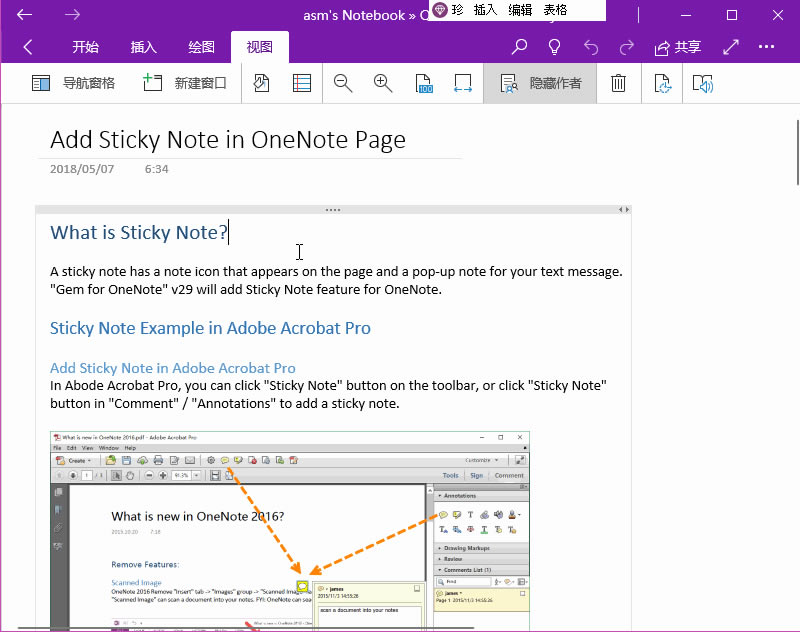
Task: Toggle rule lines with the grid icon
Action: (x=300, y=83)
